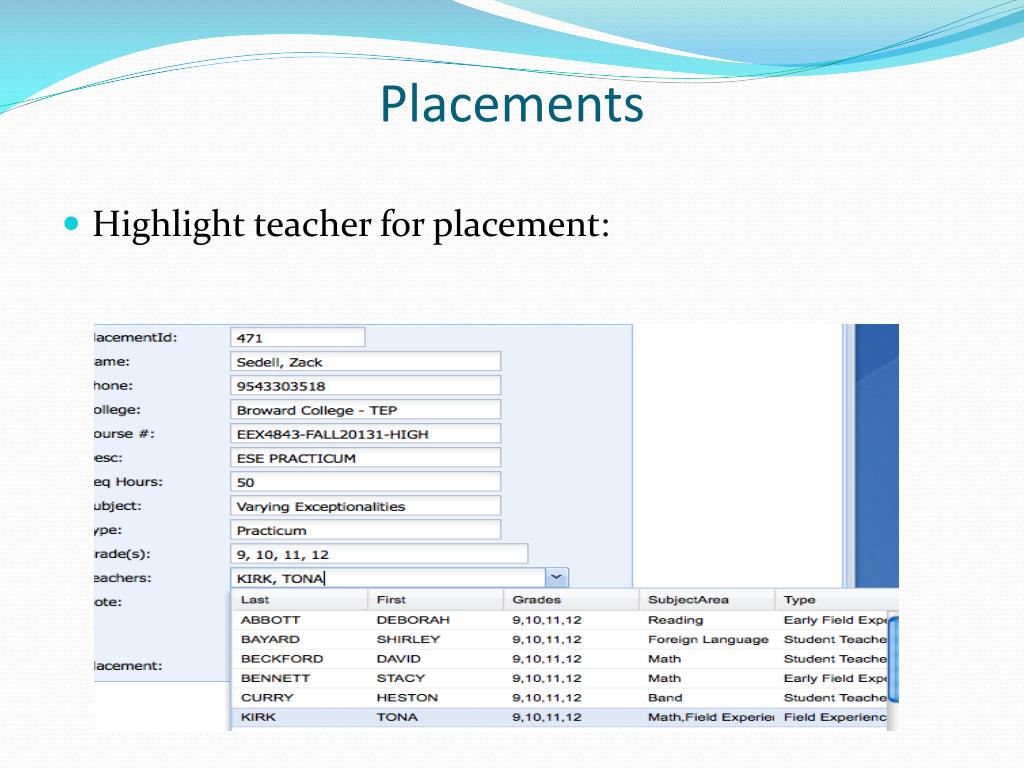
Task: Click the Band subject area cell
Action: pos(665,697)
